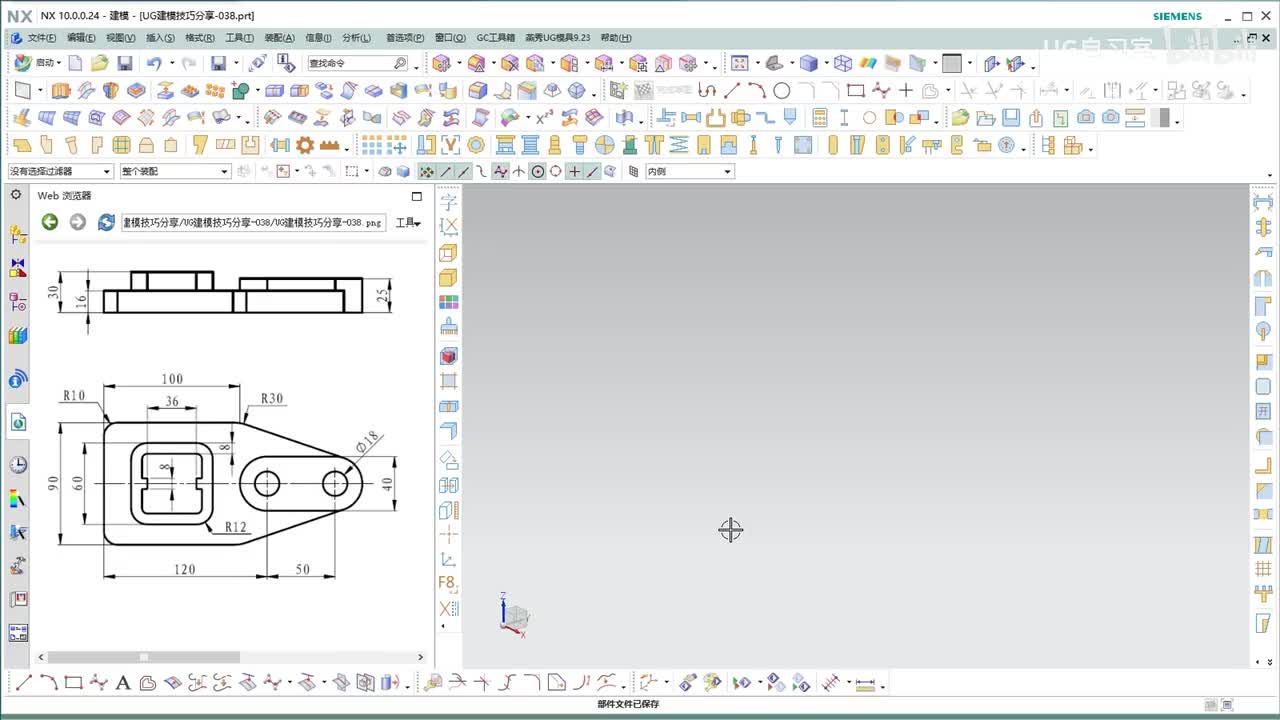Click the gear-shaped icon in the fourth toolbar row

(305, 145)
